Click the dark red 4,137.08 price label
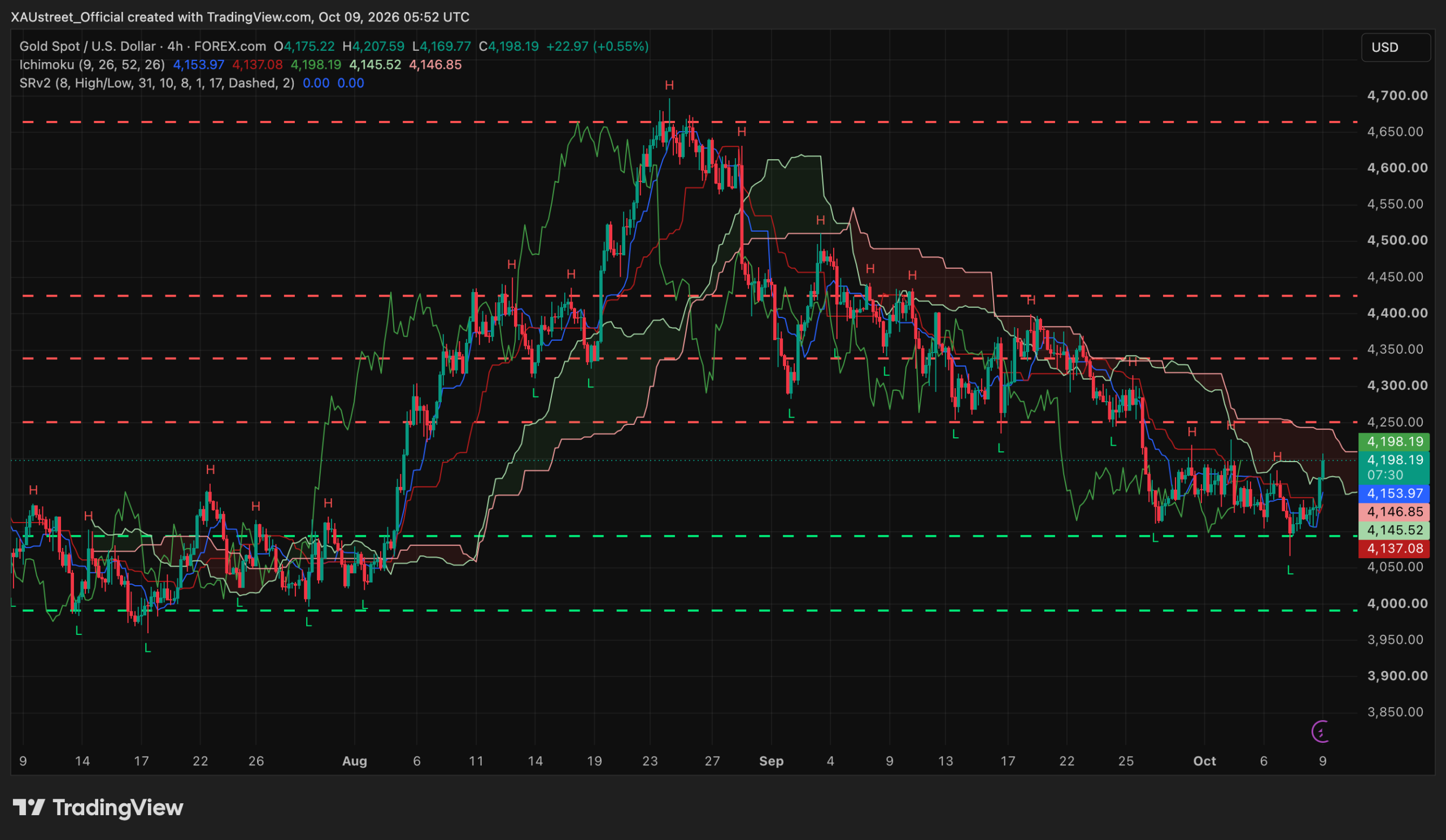The width and height of the screenshot is (1446, 840). tap(1395, 549)
